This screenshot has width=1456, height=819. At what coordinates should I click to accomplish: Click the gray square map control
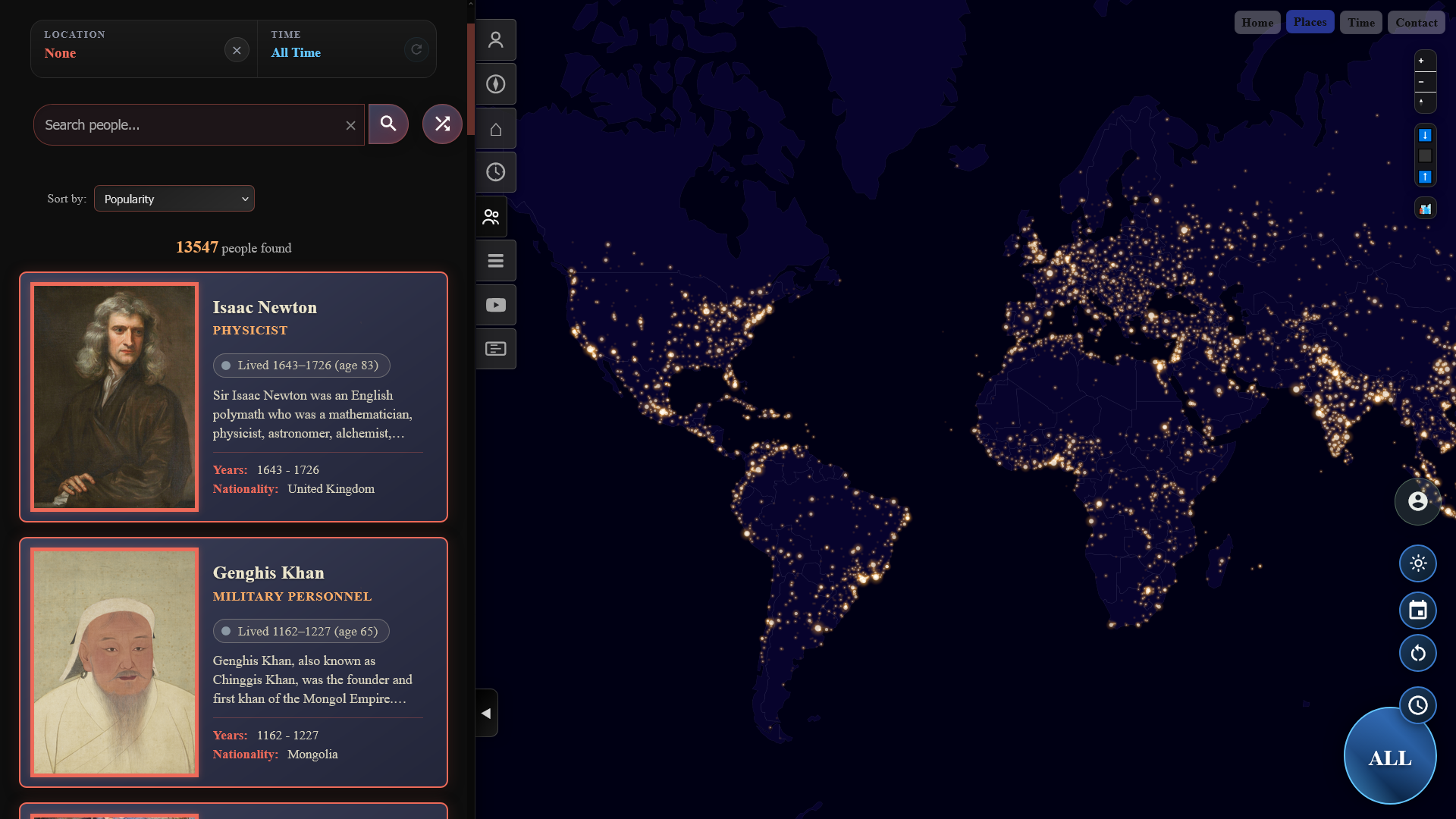[1425, 155]
